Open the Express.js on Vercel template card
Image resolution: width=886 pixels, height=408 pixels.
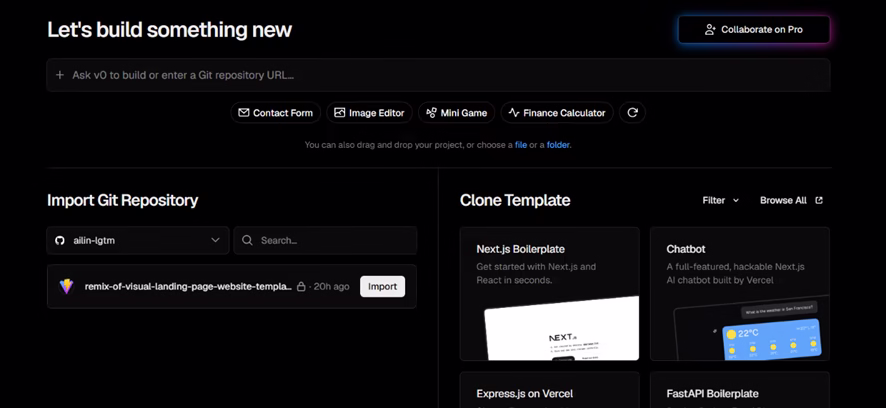[549, 390]
